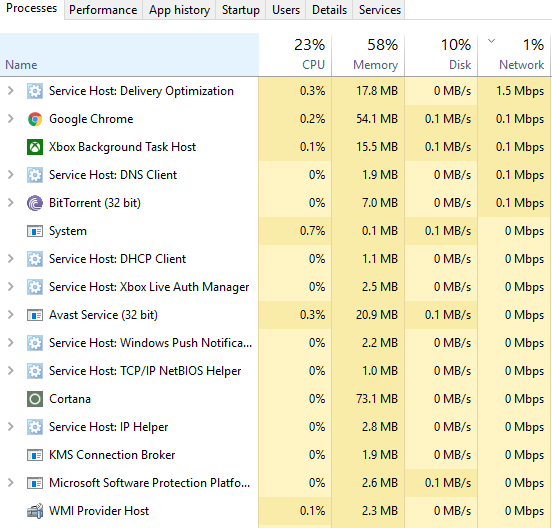Click the Avast Service process icon
552x528 pixels.
tap(35, 315)
